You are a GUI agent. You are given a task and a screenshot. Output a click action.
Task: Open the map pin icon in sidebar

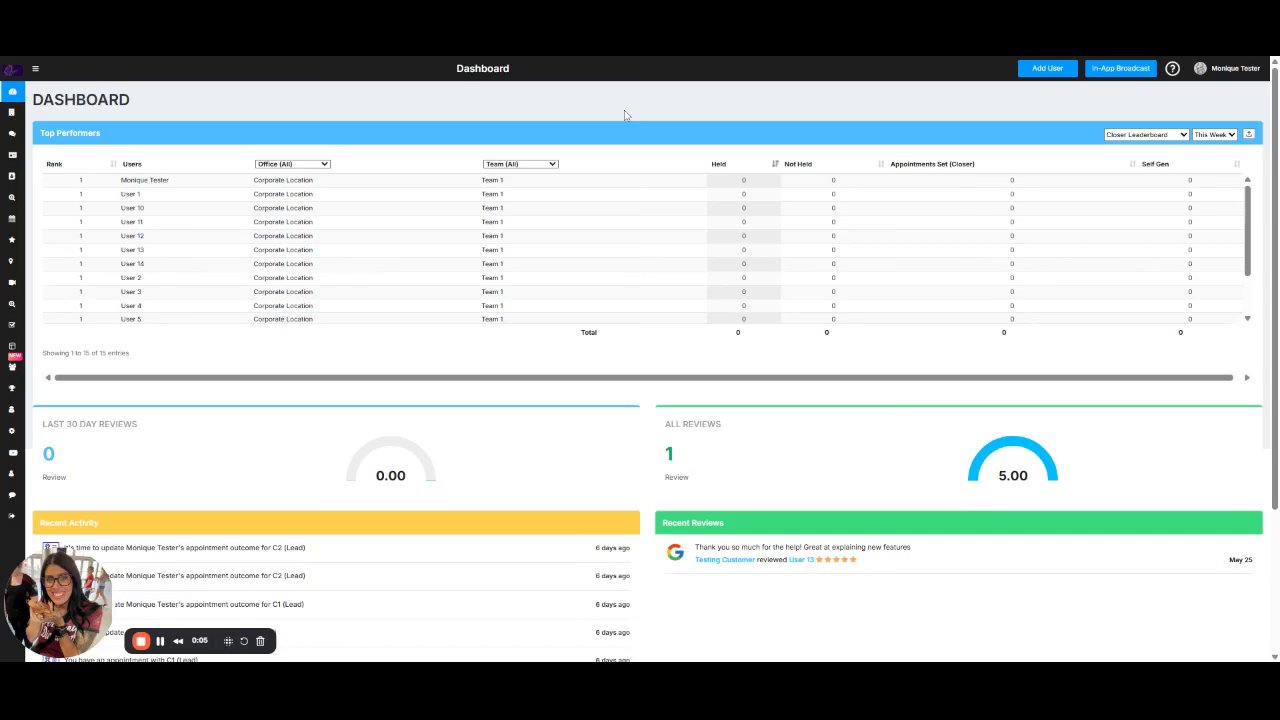coord(12,261)
